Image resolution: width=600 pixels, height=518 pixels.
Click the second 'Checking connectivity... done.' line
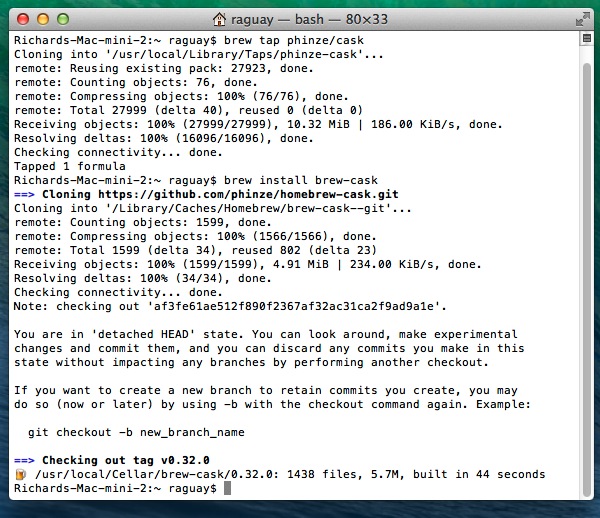point(118,292)
